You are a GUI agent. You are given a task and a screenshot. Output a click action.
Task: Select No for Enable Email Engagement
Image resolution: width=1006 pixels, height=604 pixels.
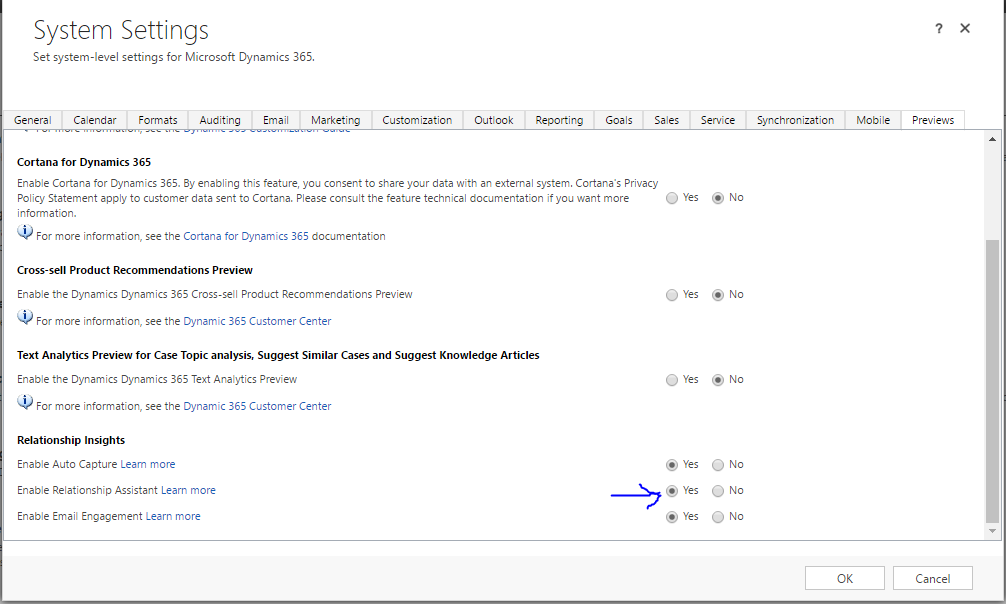pyautogui.click(x=718, y=517)
